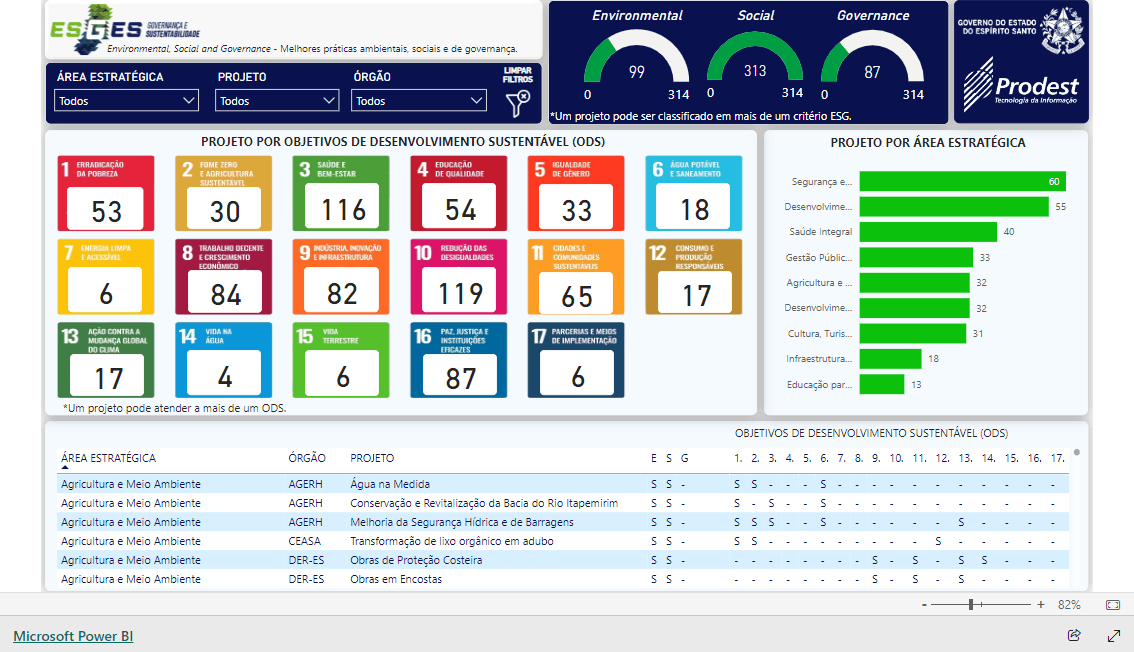Screen dimensions: 1134x652
Task: Click the zoom level slider handle
Action: (x=970, y=605)
